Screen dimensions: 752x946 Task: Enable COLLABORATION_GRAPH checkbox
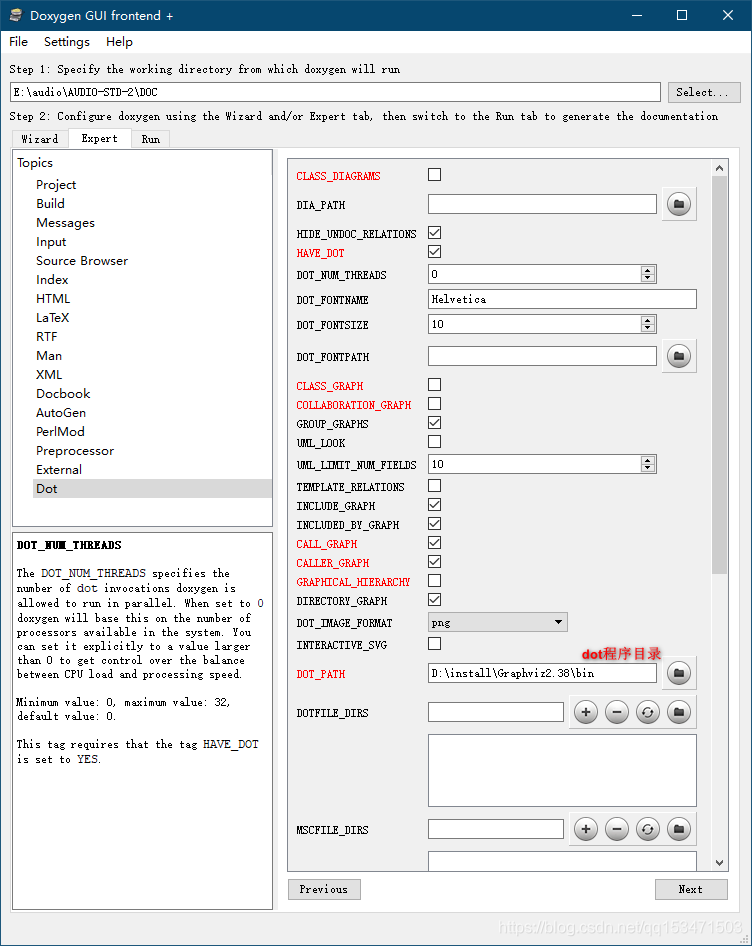click(435, 404)
